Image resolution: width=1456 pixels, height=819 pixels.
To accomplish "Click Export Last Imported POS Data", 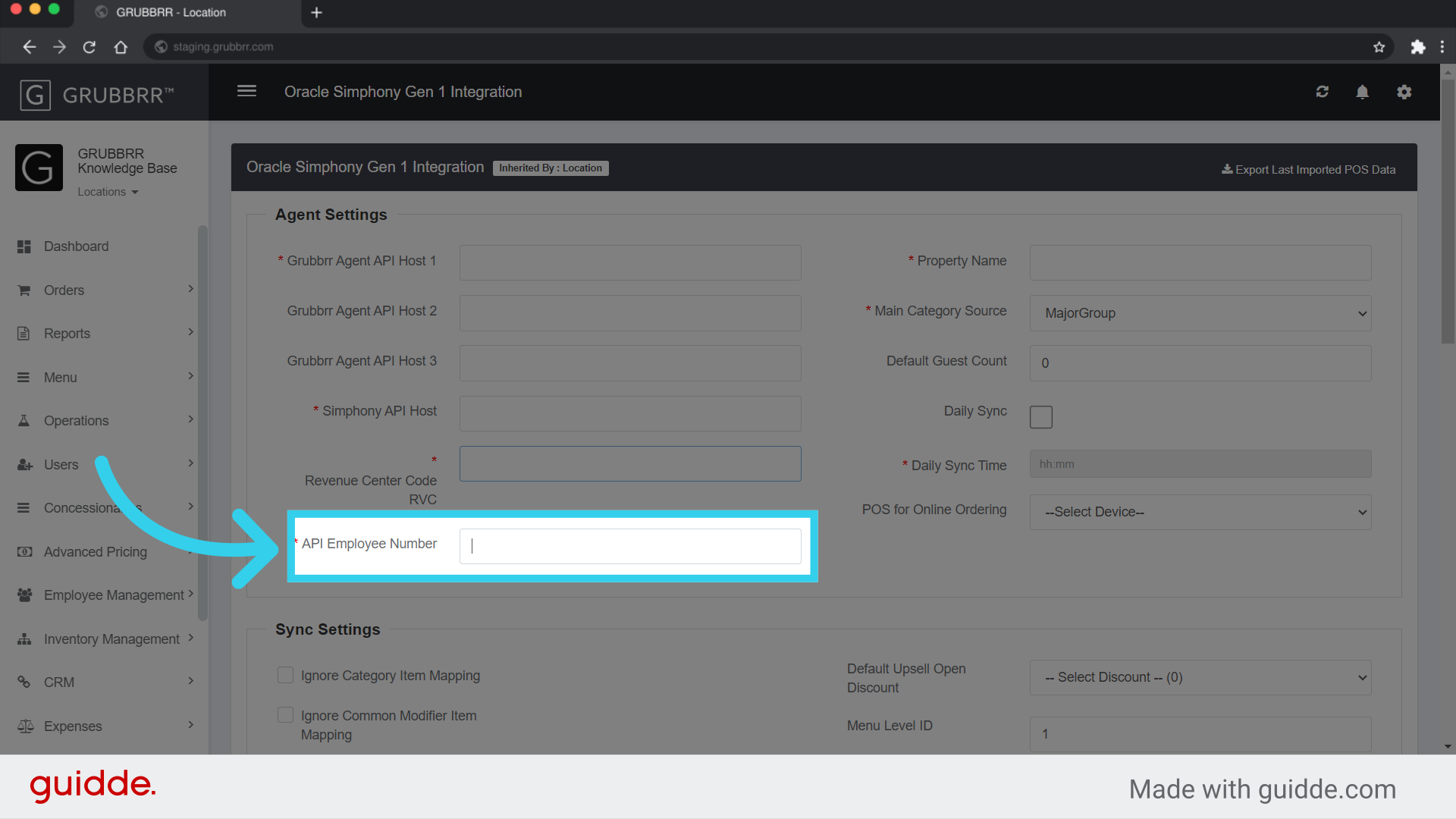I will coord(1308,170).
